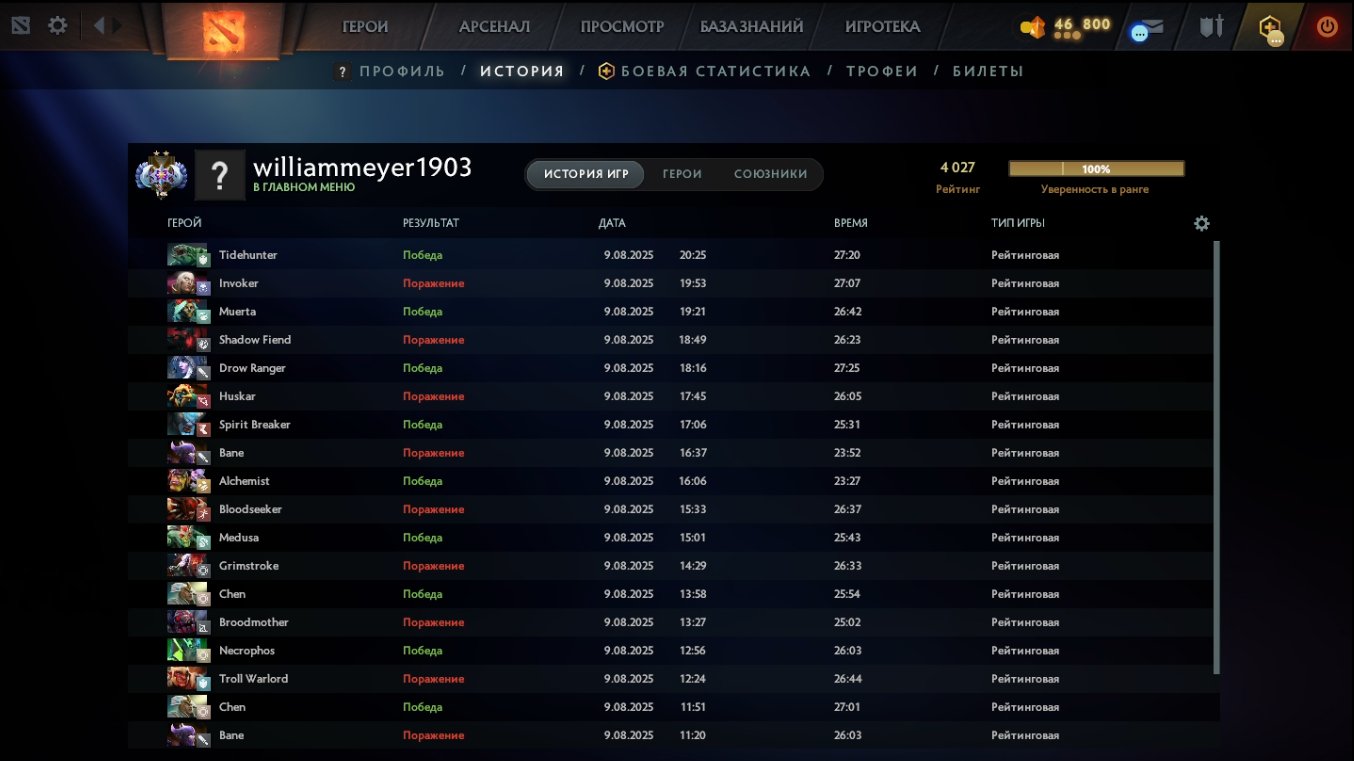Switch to ПРОФИЛЬ sub-tab

pos(402,71)
